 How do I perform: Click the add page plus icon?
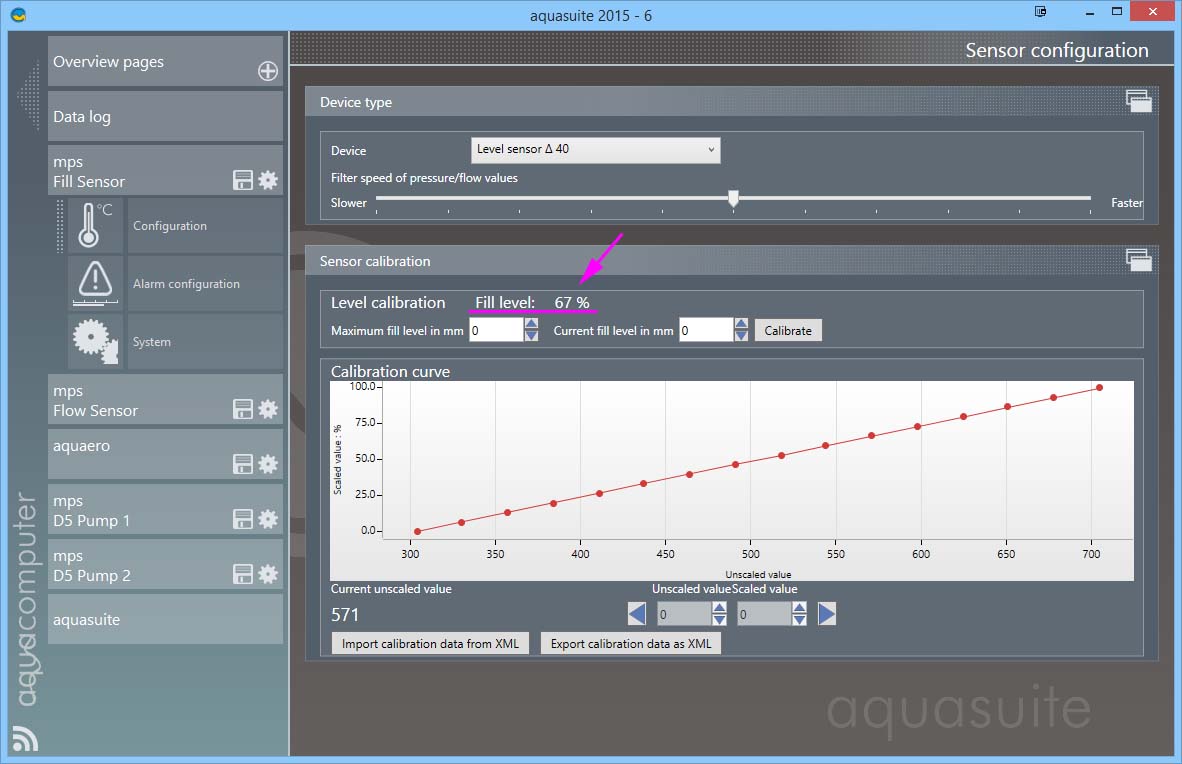[268, 70]
